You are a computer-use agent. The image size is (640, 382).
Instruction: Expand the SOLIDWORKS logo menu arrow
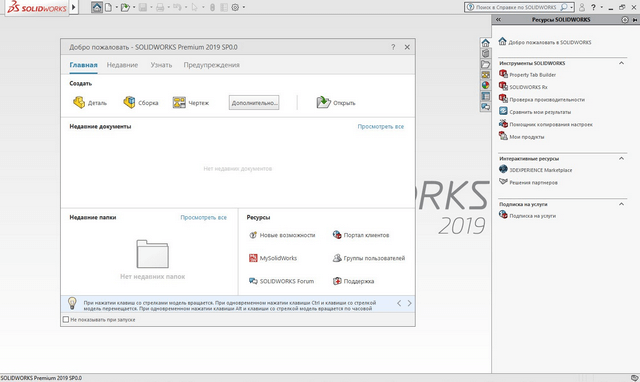click(x=74, y=7)
